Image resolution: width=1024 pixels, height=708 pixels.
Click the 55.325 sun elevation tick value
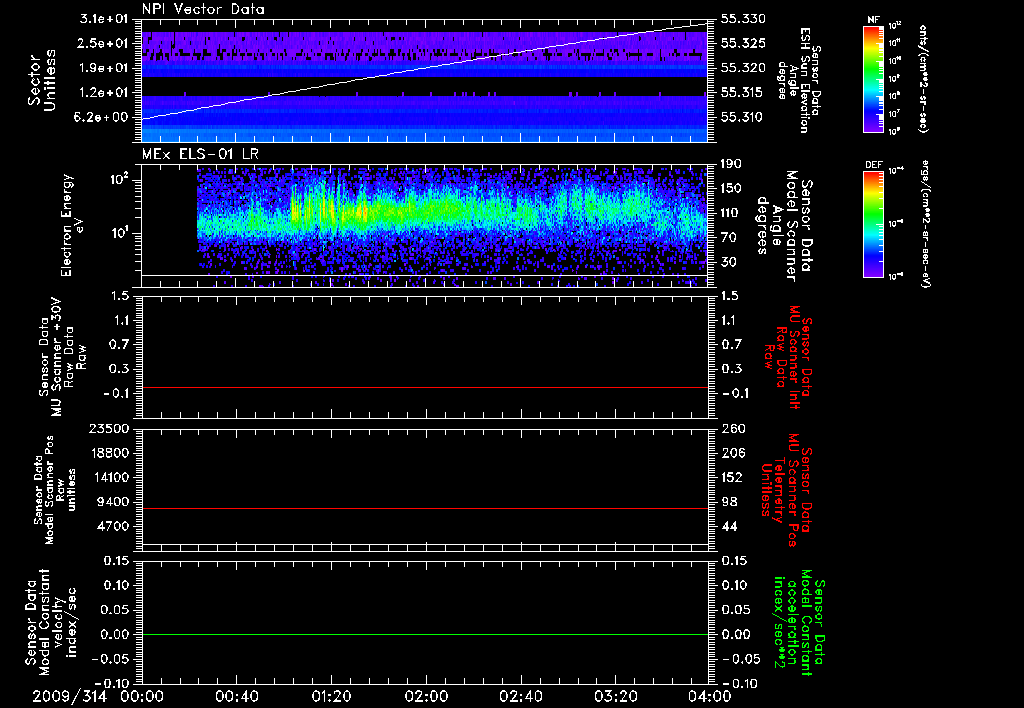click(743, 43)
